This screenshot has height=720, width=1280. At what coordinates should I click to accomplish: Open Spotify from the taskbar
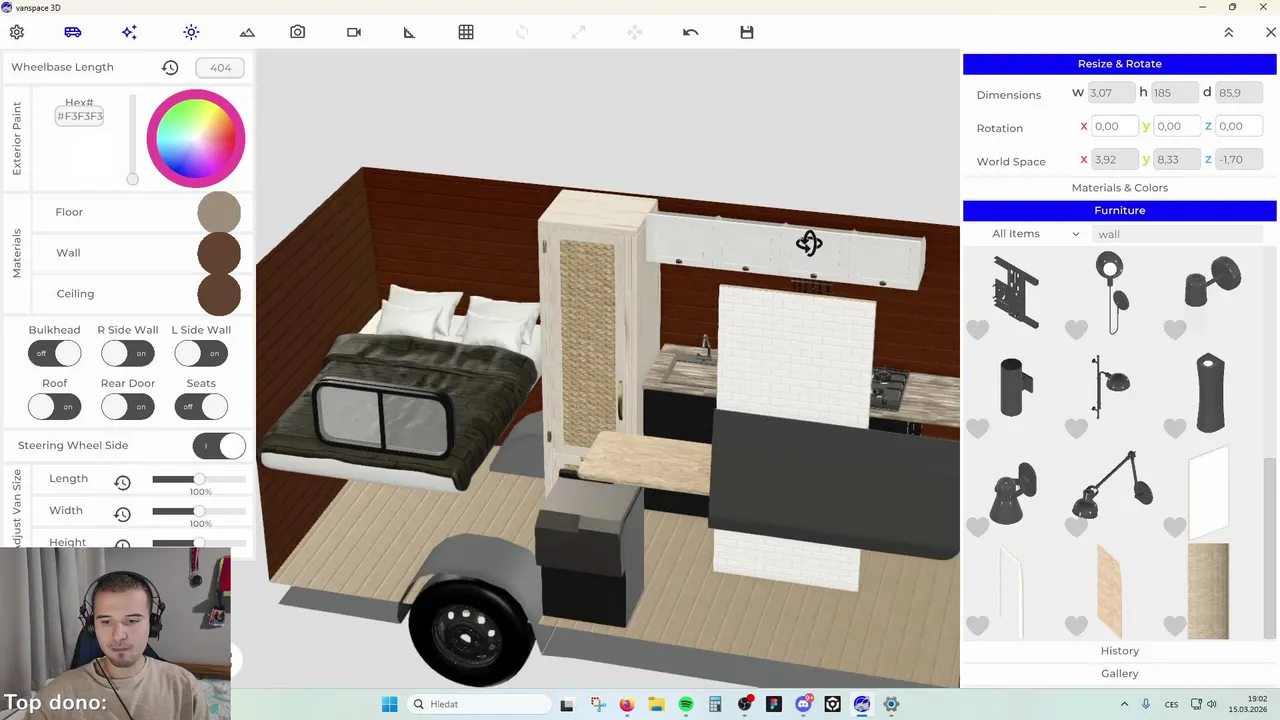point(686,704)
